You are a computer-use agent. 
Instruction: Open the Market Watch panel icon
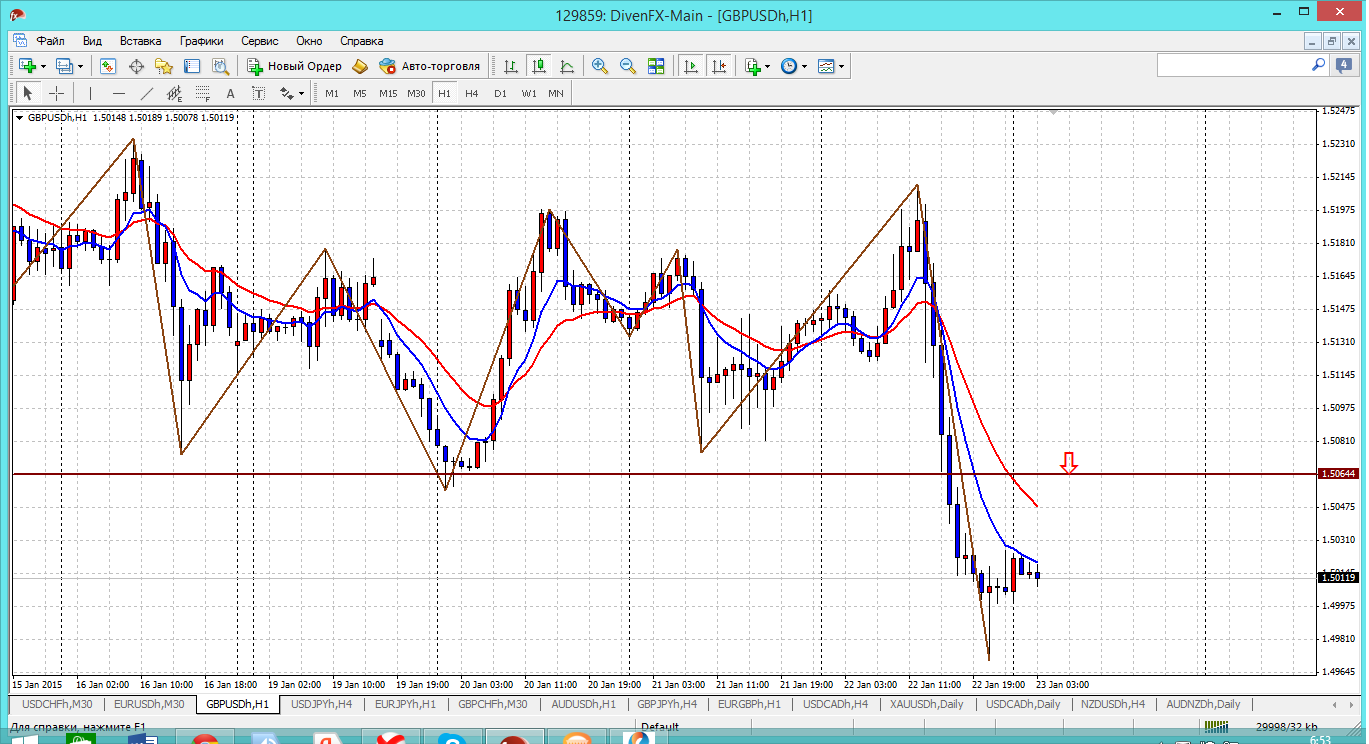coord(108,66)
